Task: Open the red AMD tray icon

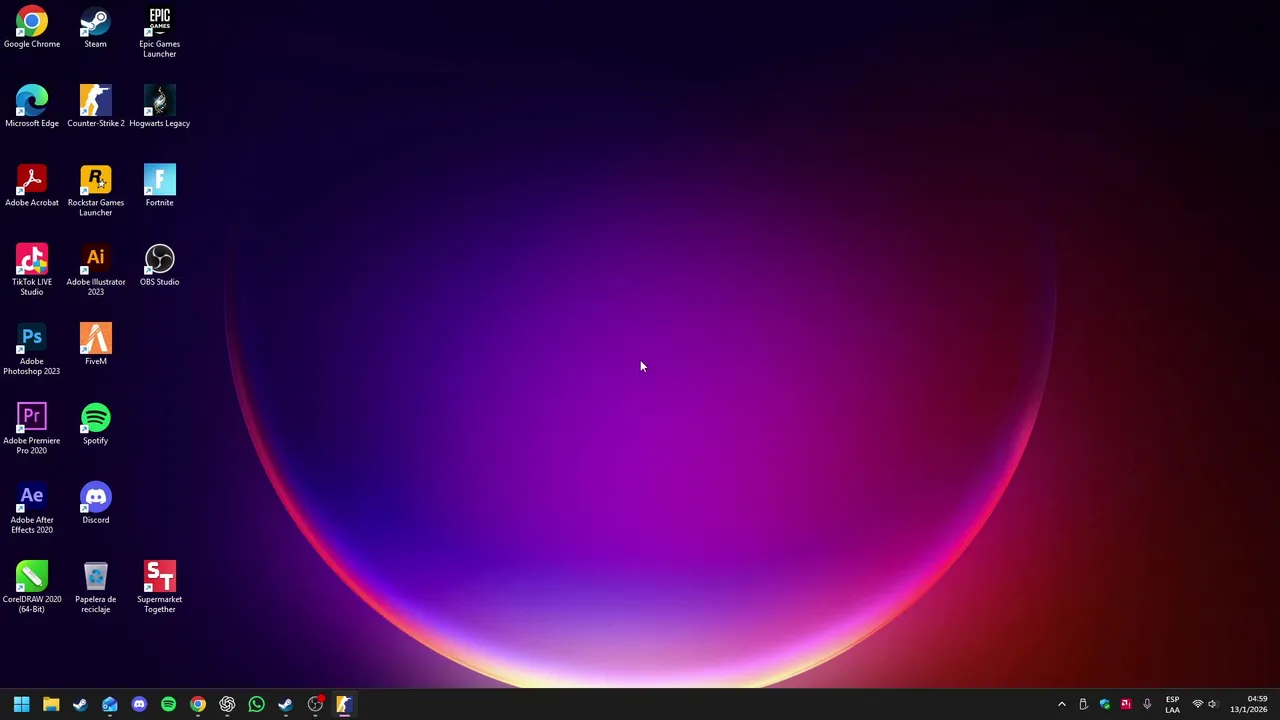Action: [1126, 704]
